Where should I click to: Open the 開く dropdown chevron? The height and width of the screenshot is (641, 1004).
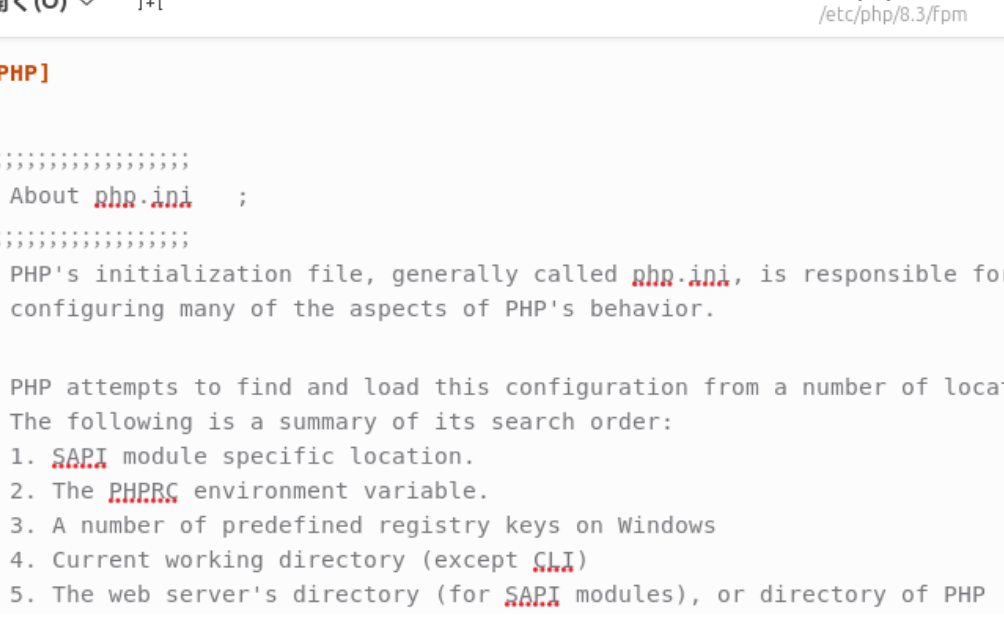coord(86,4)
